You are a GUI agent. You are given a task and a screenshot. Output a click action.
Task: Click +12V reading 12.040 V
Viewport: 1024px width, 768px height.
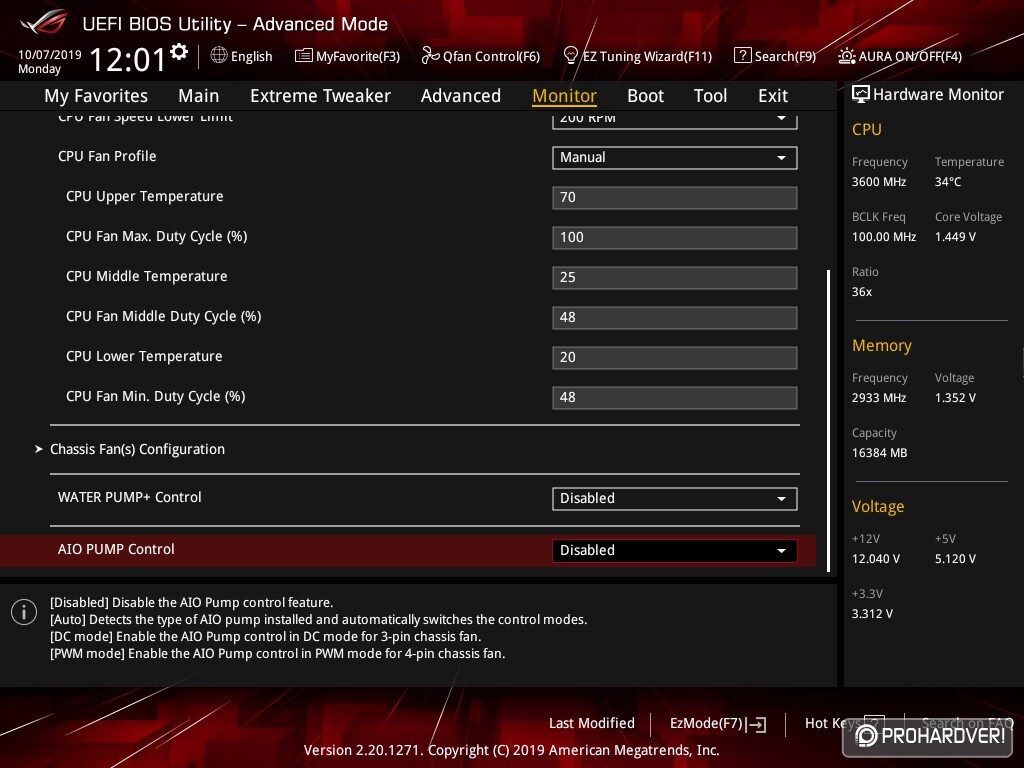pos(875,559)
